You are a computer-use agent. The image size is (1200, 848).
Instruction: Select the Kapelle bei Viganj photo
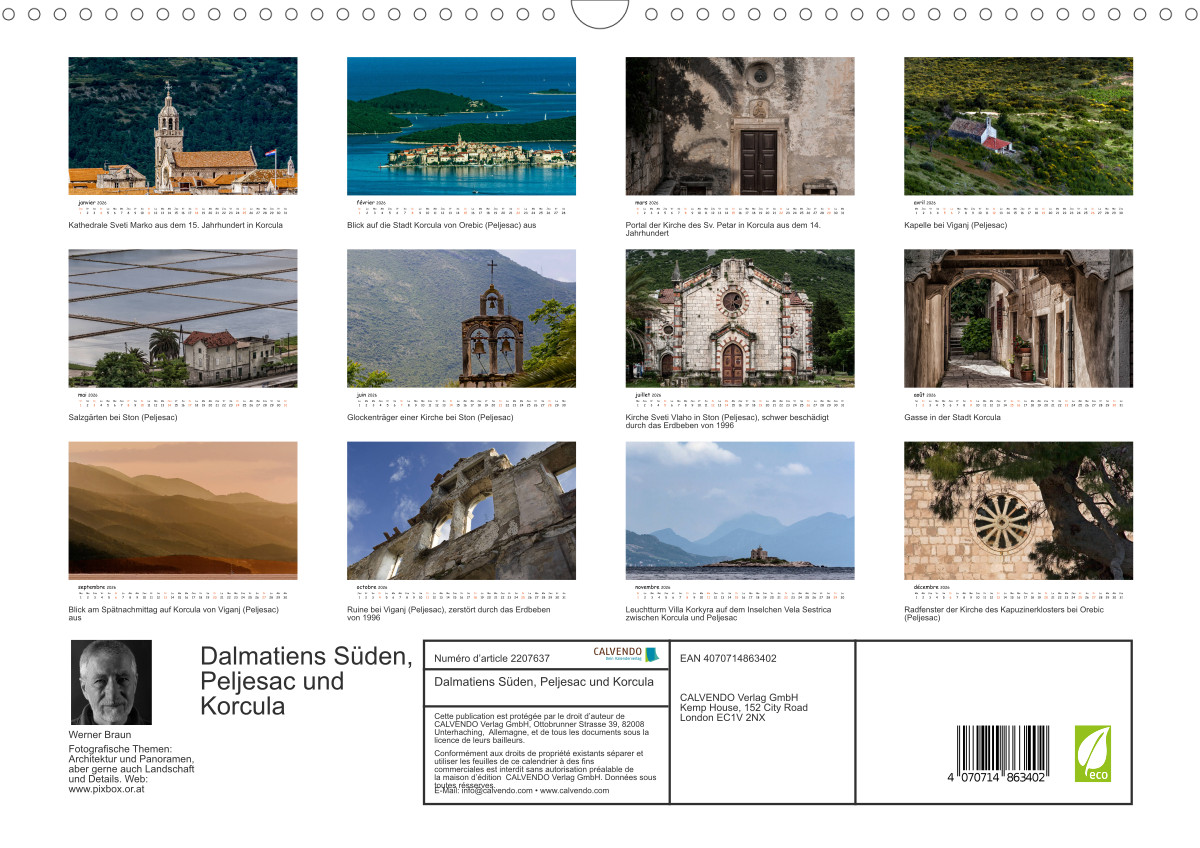coord(1018,126)
